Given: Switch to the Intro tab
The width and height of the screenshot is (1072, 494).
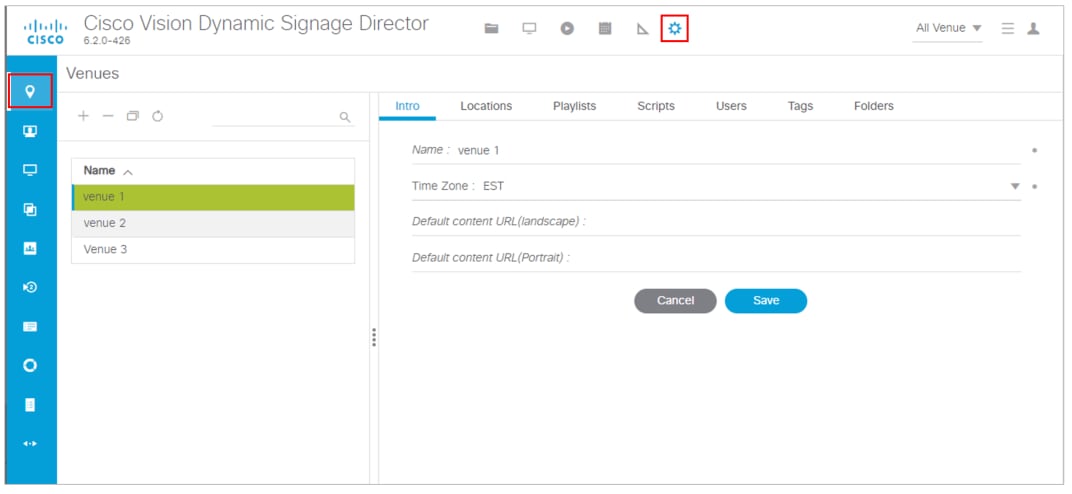Looking at the screenshot, I should pyautogui.click(x=407, y=106).
